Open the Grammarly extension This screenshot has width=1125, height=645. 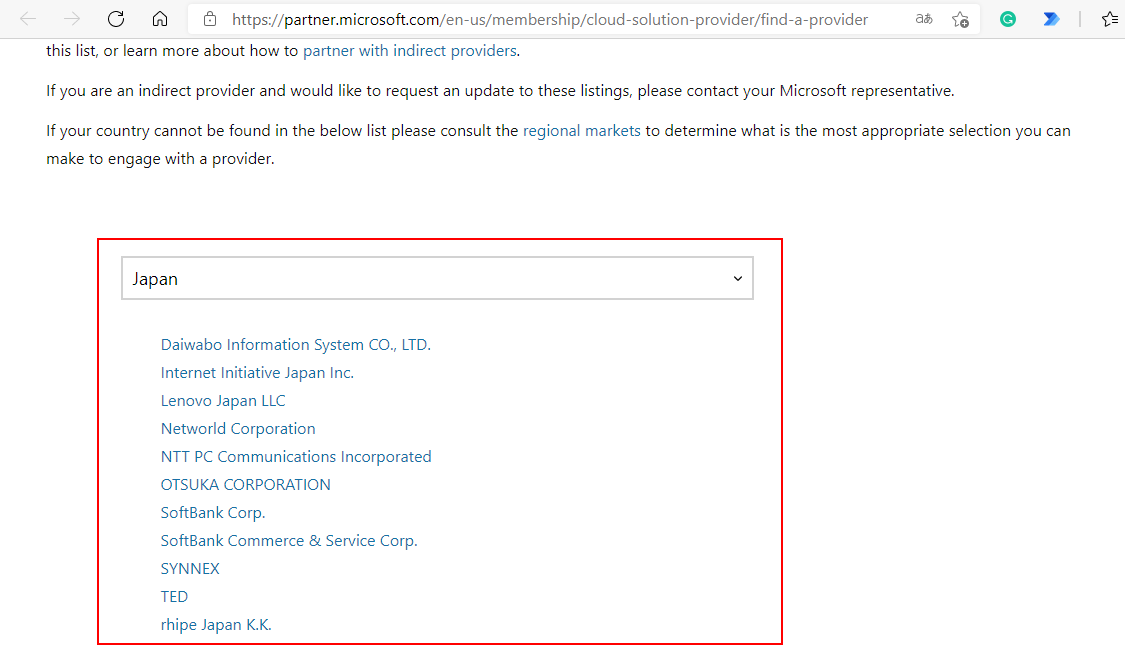pos(1007,18)
